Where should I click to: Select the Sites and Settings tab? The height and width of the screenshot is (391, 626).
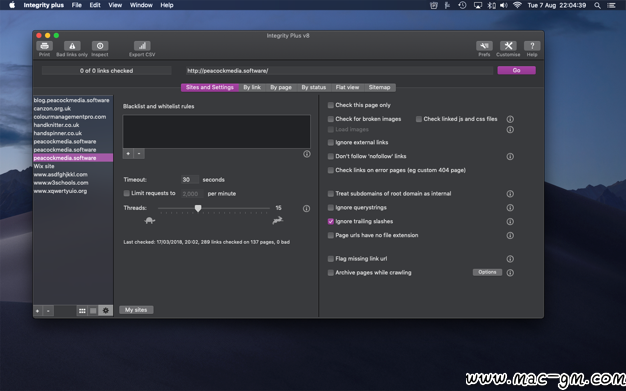pyautogui.click(x=210, y=87)
